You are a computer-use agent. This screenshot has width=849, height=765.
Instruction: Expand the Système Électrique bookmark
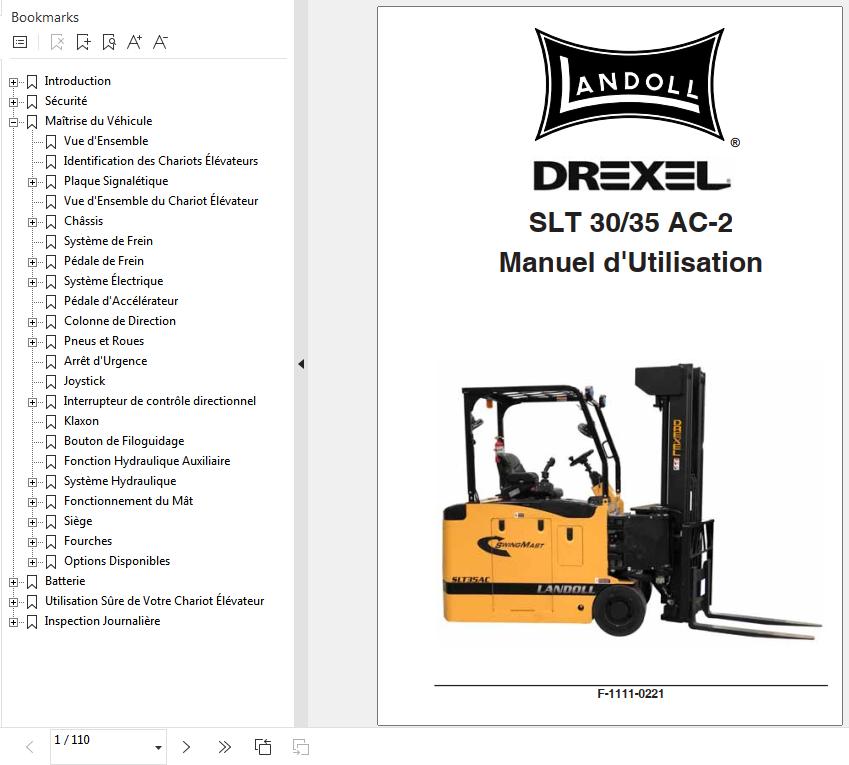click(x=32, y=283)
